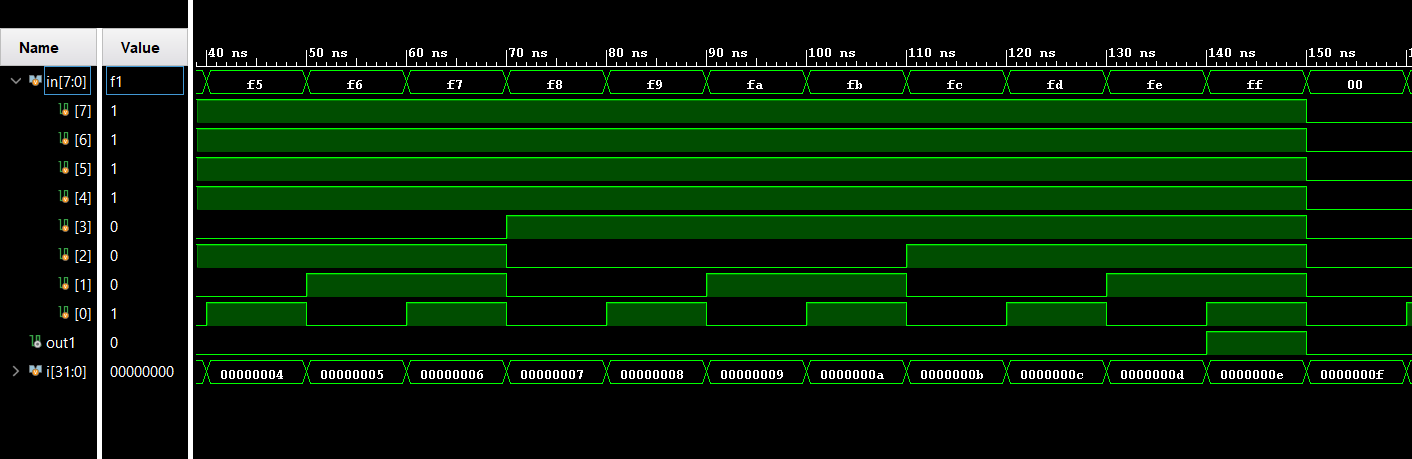The width and height of the screenshot is (1412, 459).
Task: Click the bit [3] signal icon
Action: tap(65, 226)
